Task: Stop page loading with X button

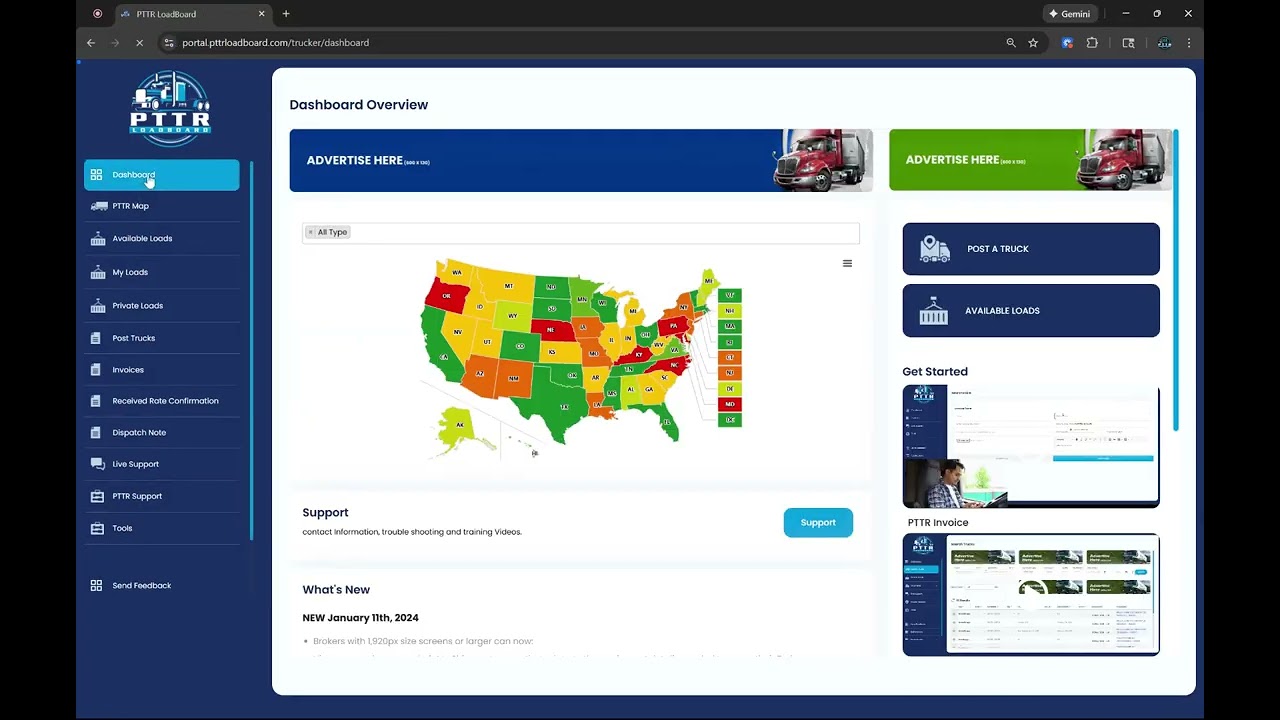Action: (139, 43)
